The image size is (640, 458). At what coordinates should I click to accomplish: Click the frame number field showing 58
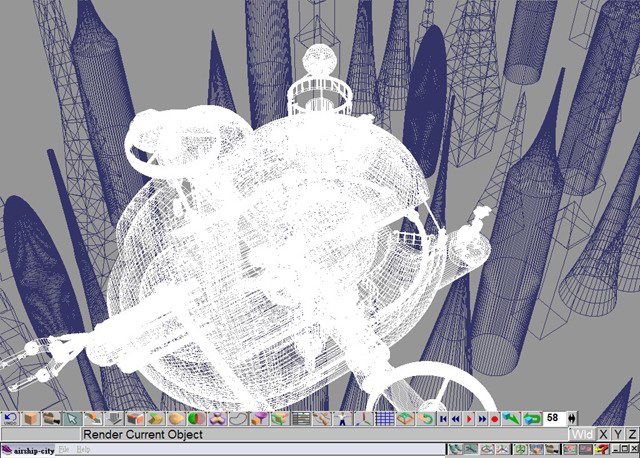(553, 419)
